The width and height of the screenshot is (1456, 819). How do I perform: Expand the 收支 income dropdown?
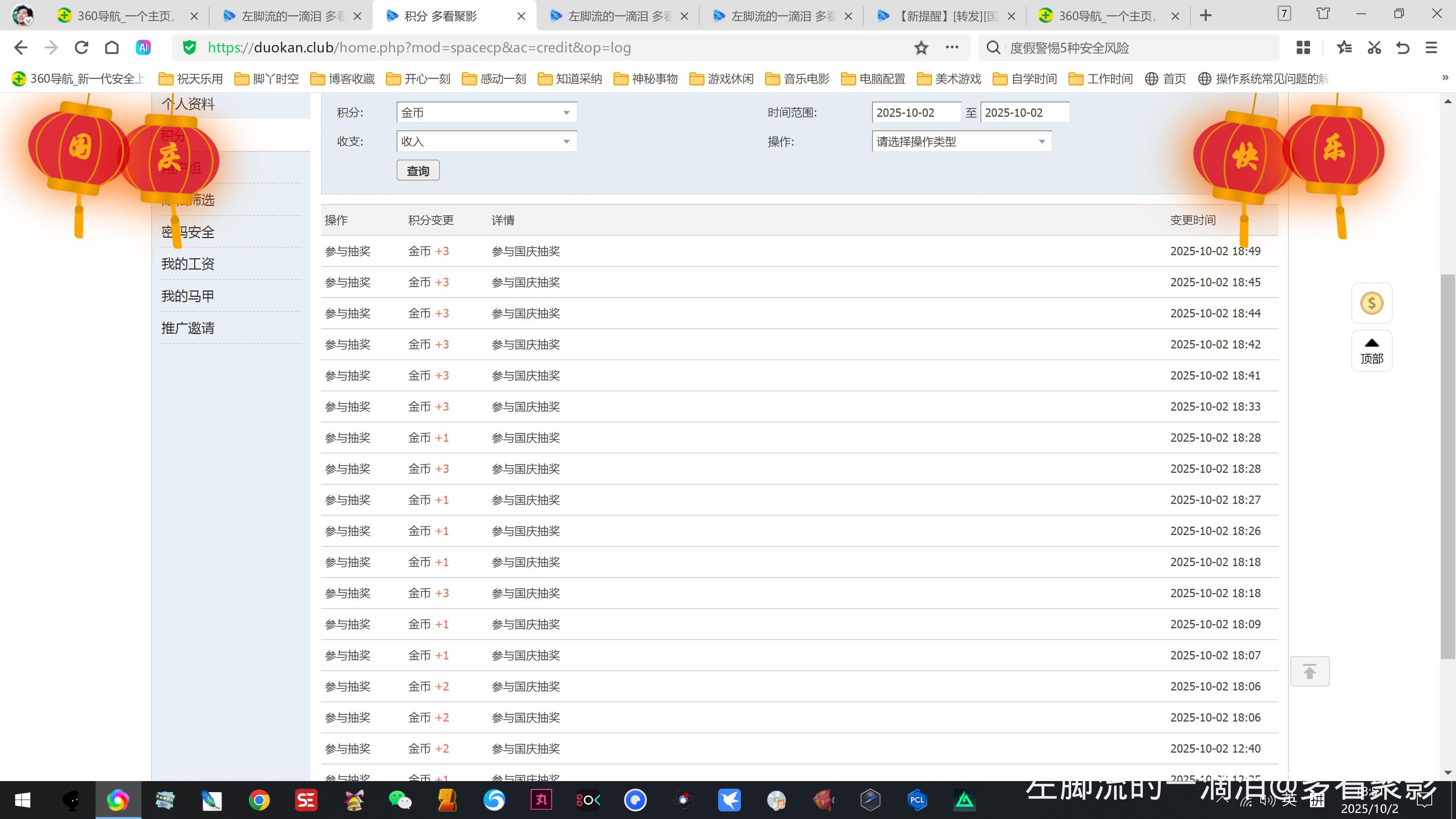click(486, 141)
